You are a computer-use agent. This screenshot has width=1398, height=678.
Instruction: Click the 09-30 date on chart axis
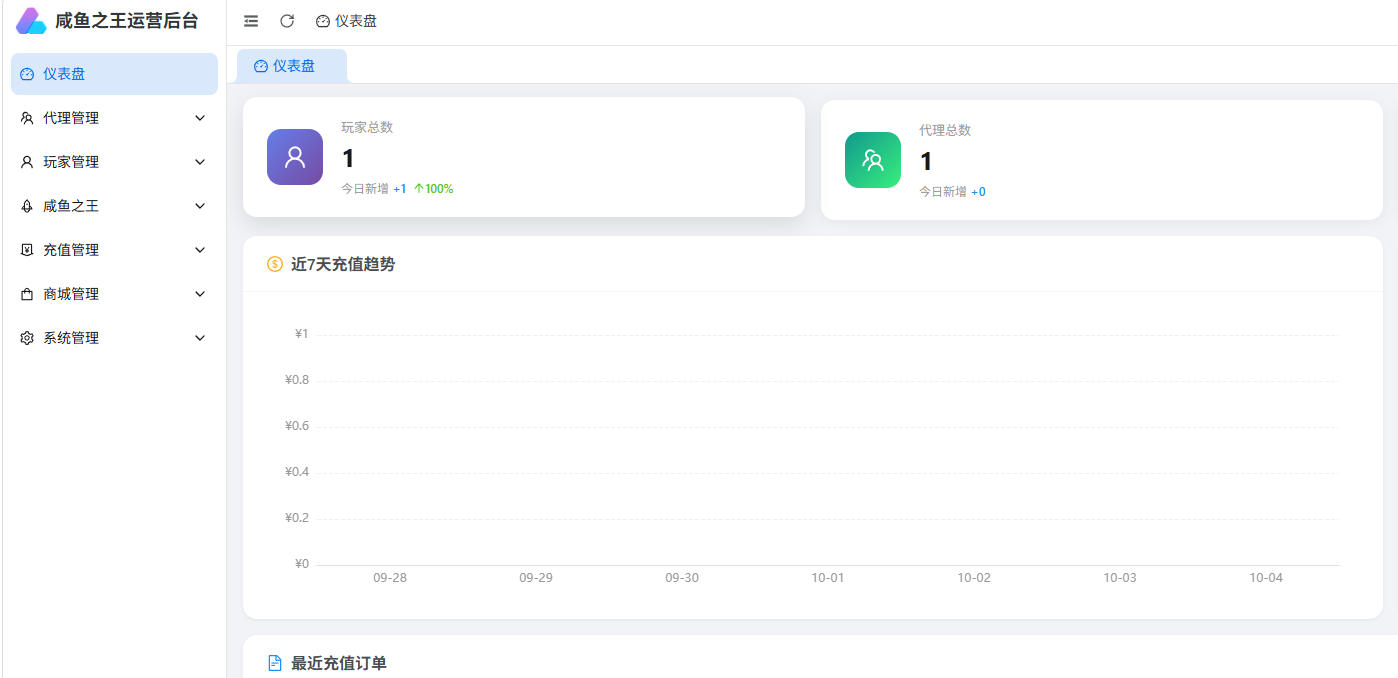(x=682, y=578)
